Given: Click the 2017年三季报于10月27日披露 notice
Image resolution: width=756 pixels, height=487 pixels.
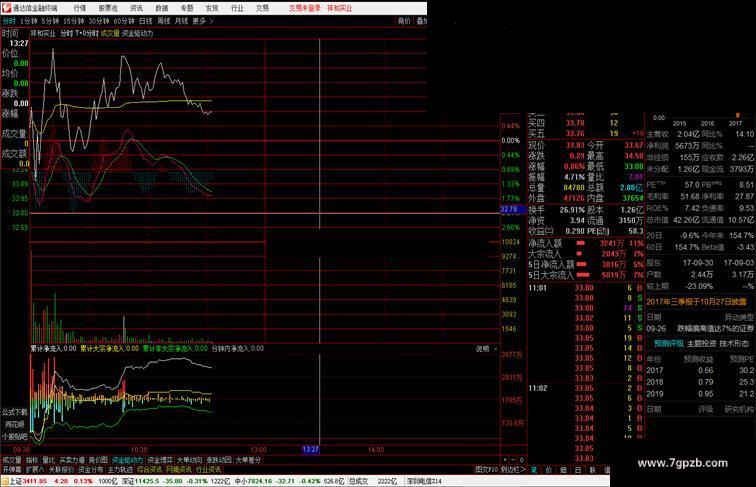Looking at the screenshot, I should [x=696, y=302].
